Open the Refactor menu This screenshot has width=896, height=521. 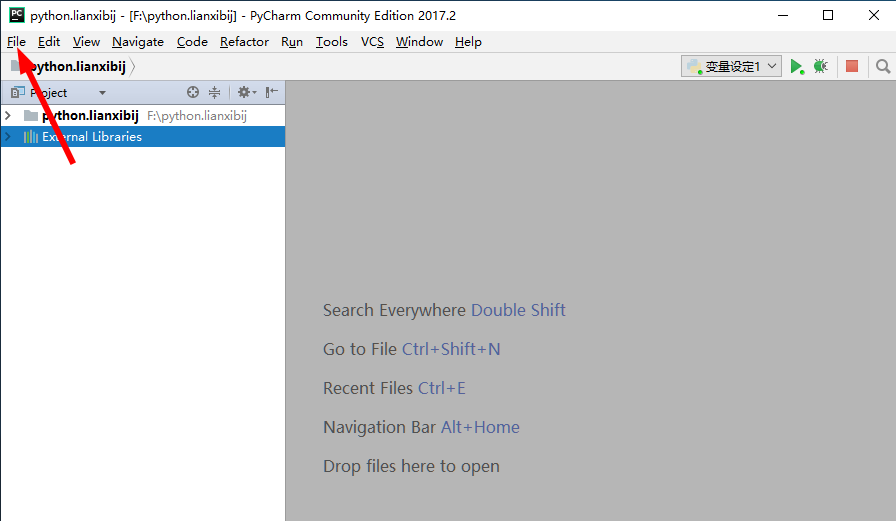pos(244,42)
